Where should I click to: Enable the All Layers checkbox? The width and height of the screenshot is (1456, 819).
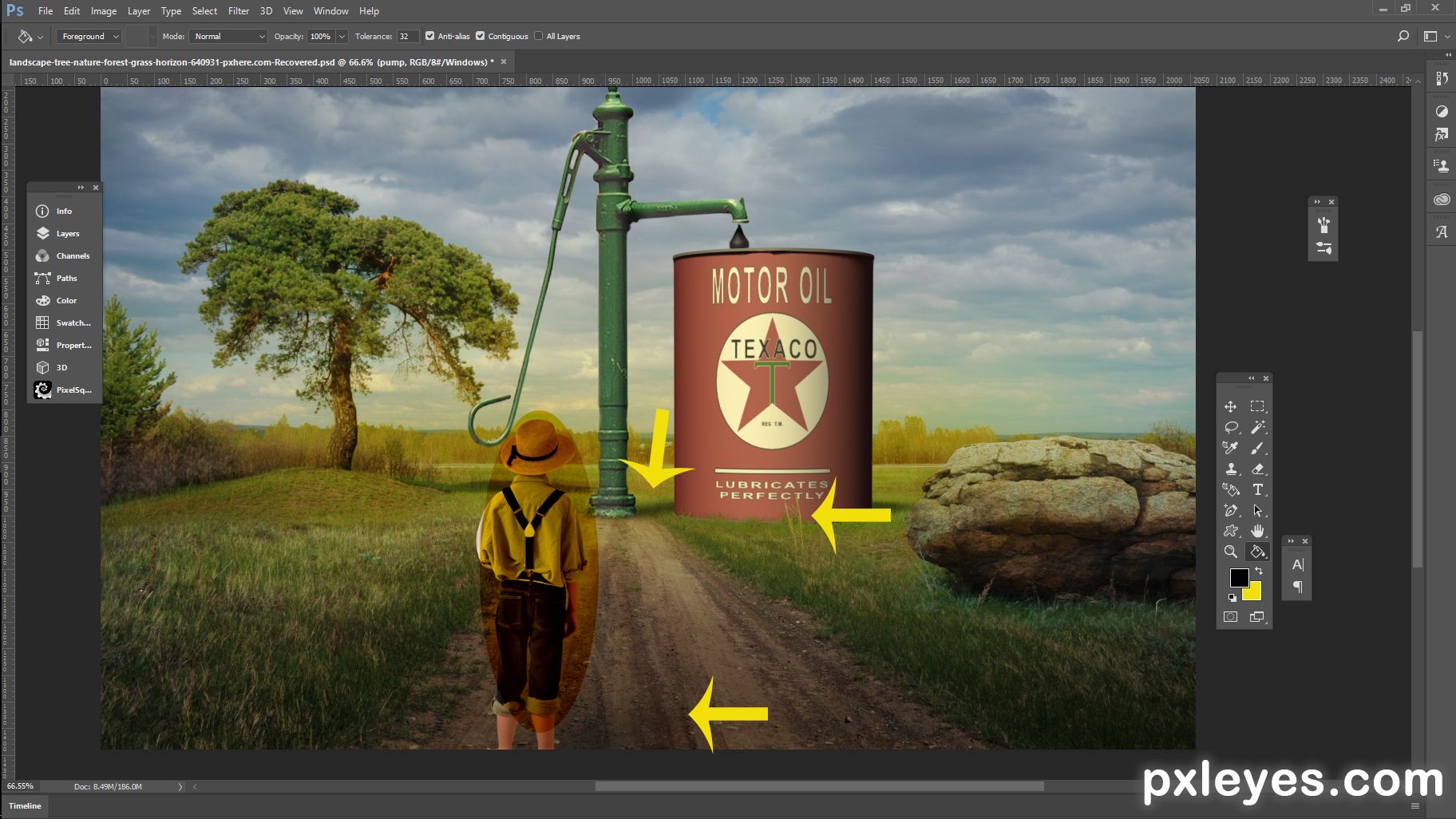[539, 36]
